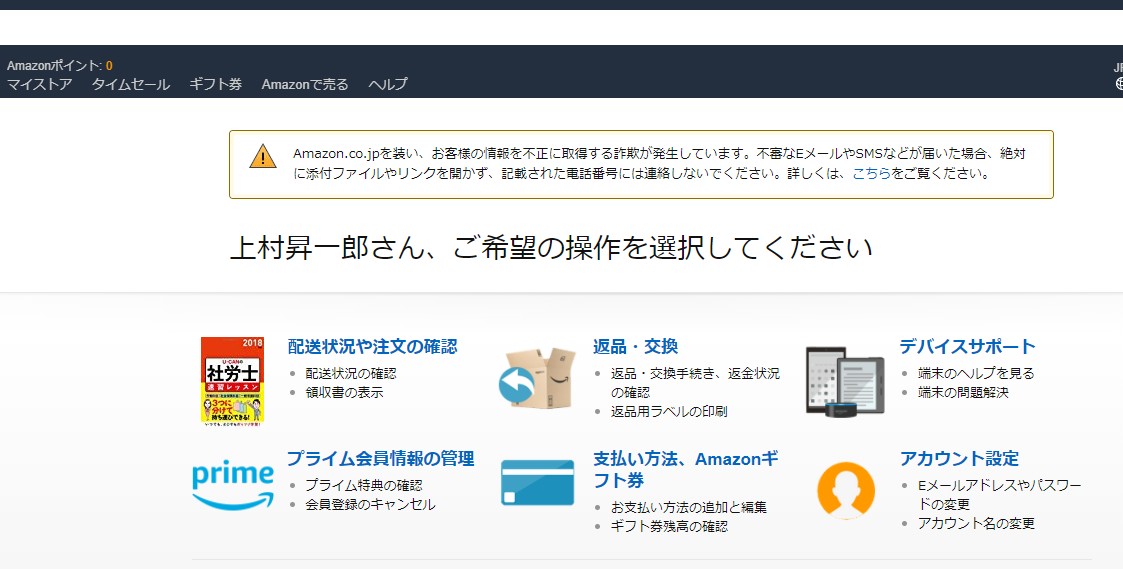
Task: Click the yellow warning triangle icon
Action: [263, 156]
